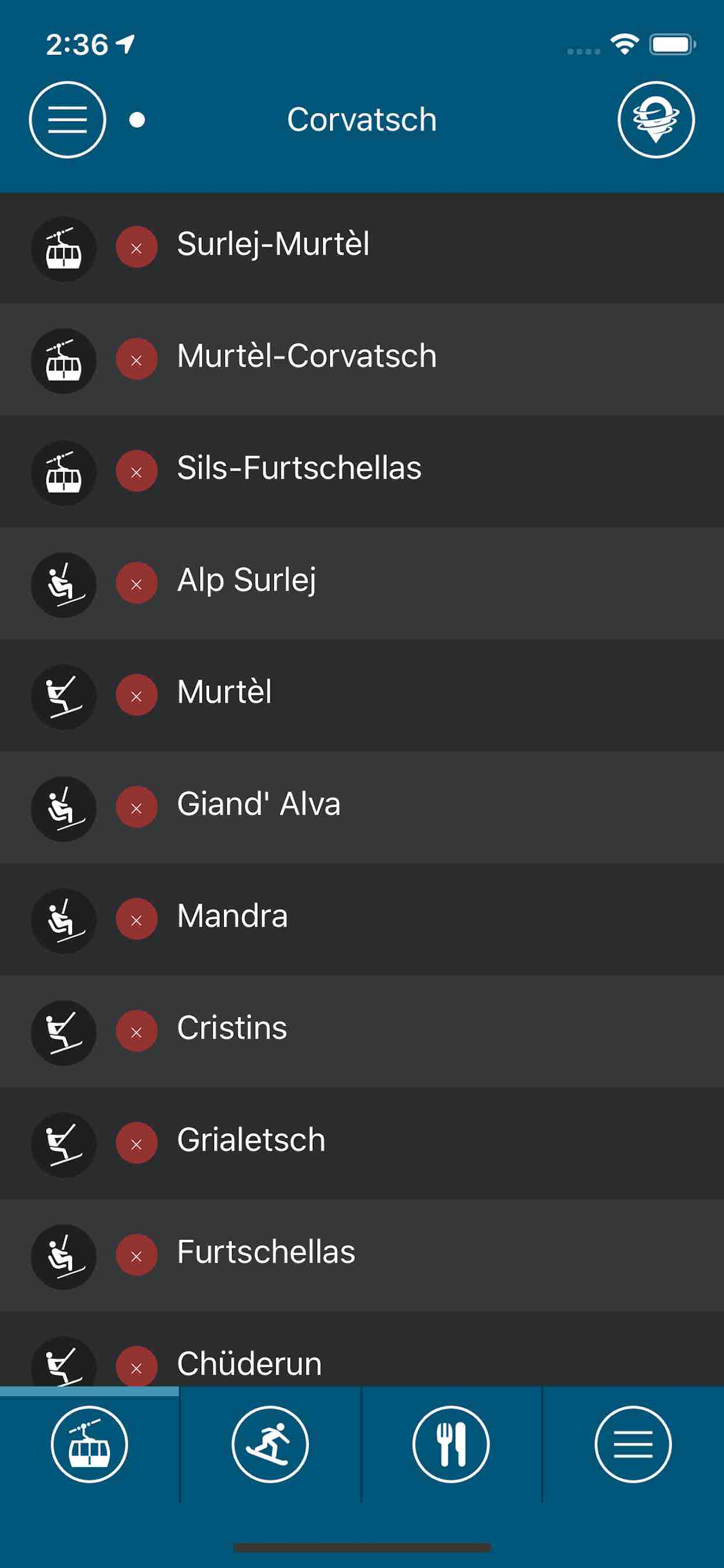Tap the gondola icon beside Surlej-Murtèl
724x1568 pixels.
(x=64, y=249)
